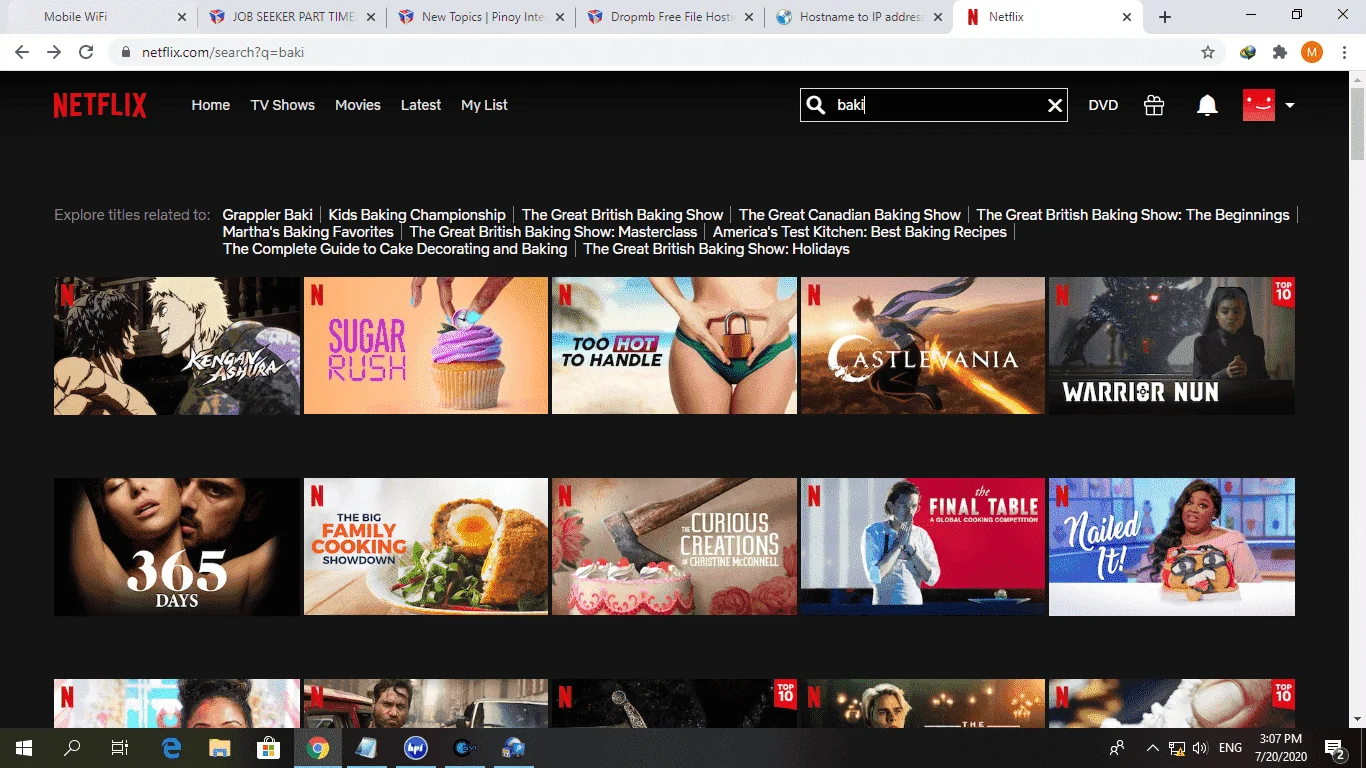Viewport: 1366px width, 768px height.
Task: Bookmark this page with the star icon
Action: coord(1208,52)
